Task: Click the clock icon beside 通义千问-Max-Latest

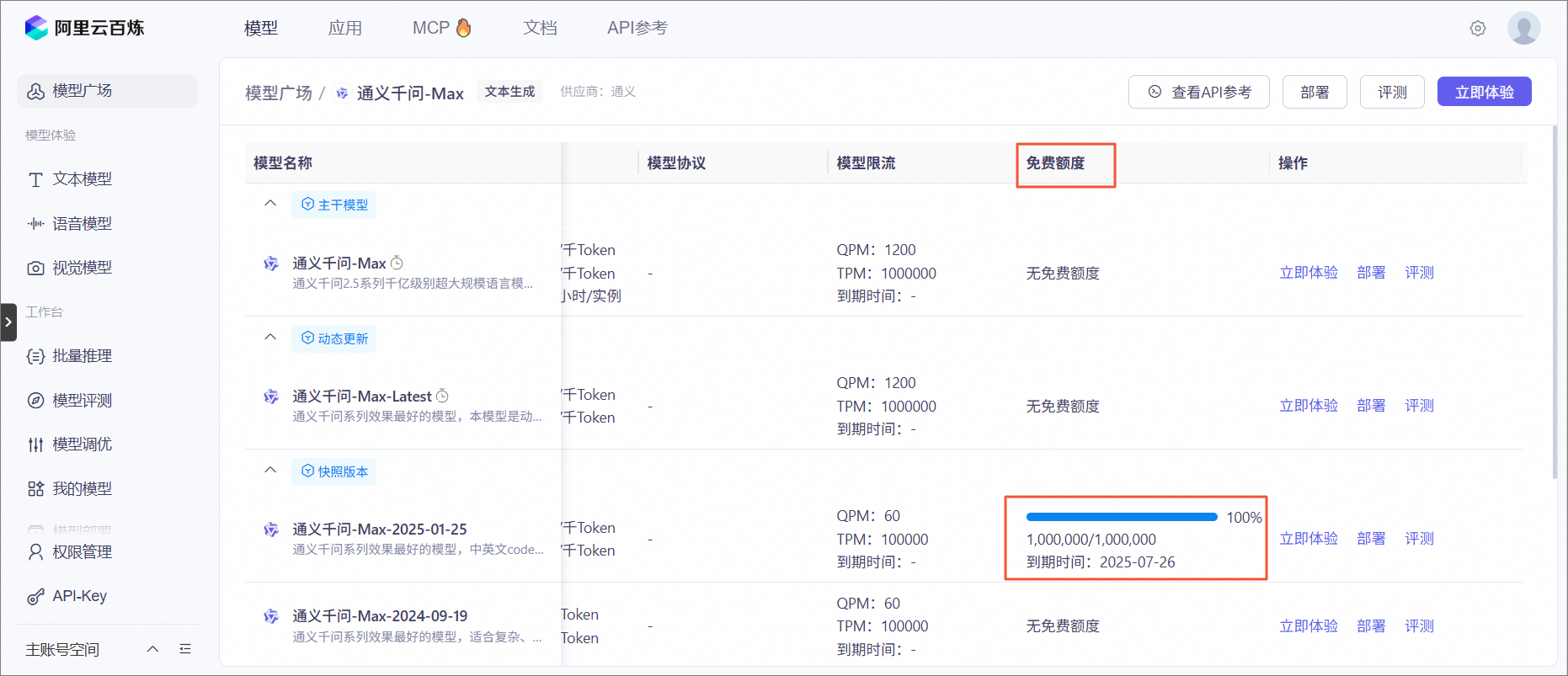Action: (442, 396)
